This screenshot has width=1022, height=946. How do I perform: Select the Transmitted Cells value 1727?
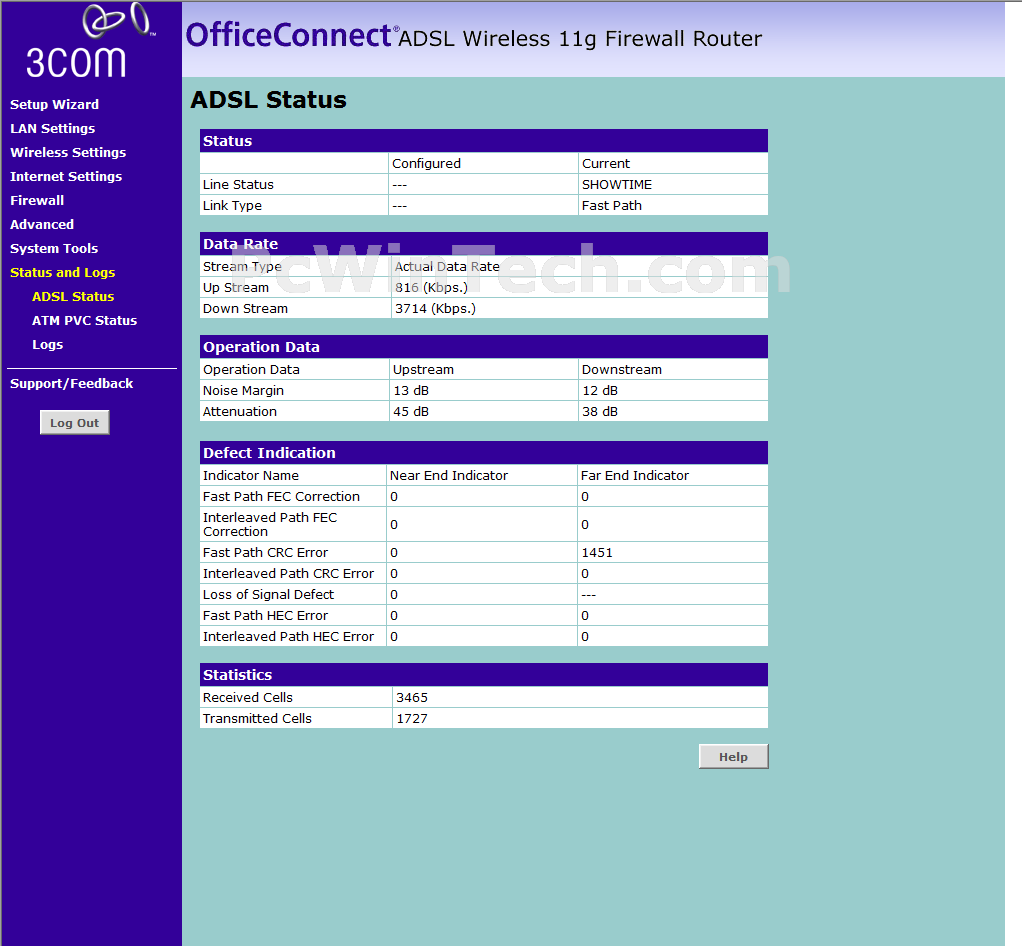412,718
